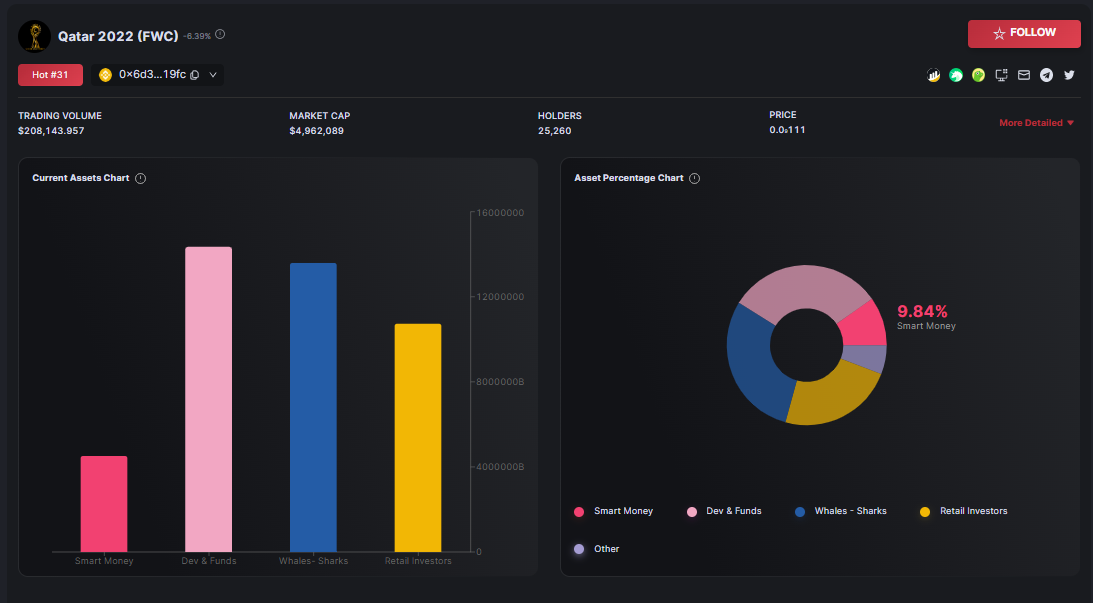The width and height of the screenshot is (1093, 603).
Task: Click the Hot #31 badge
Action: (x=50, y=75)
